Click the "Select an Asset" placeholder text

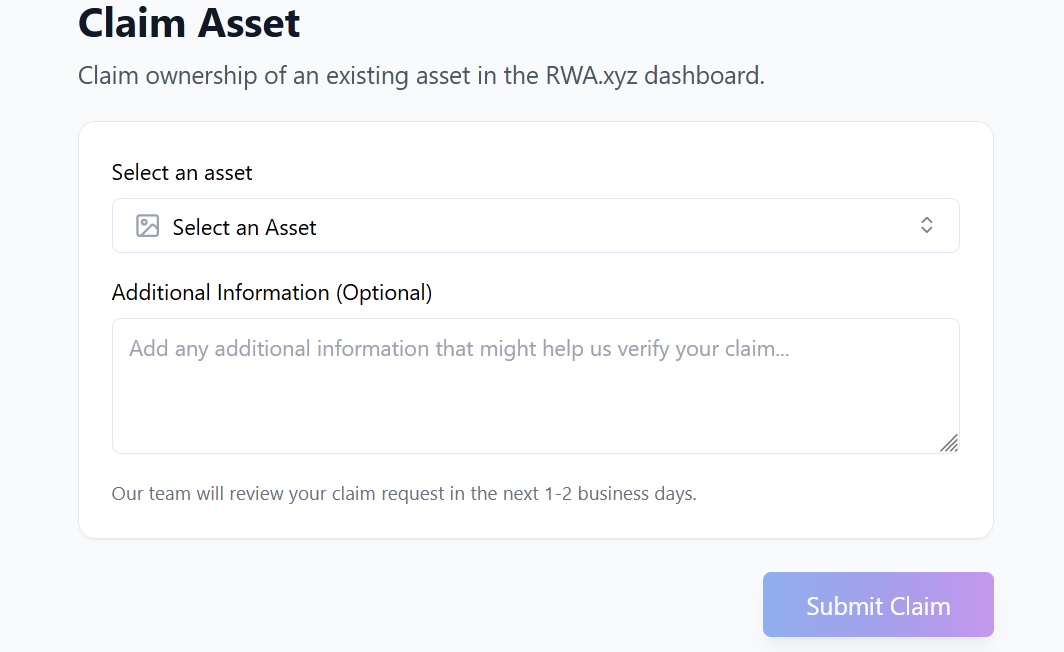(244, 228)
